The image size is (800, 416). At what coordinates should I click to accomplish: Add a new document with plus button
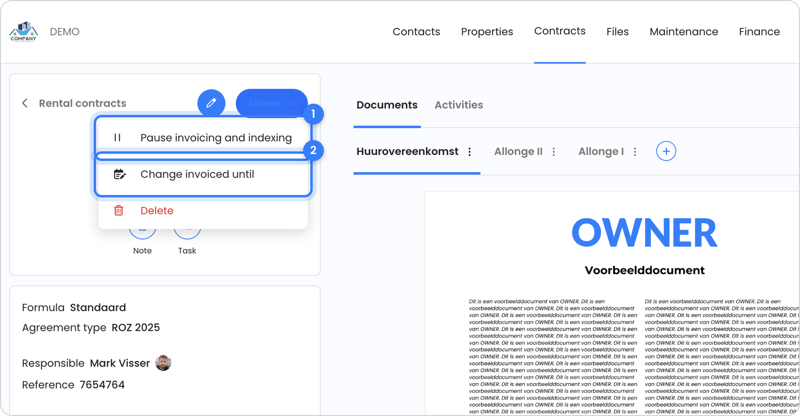point(666,151)
